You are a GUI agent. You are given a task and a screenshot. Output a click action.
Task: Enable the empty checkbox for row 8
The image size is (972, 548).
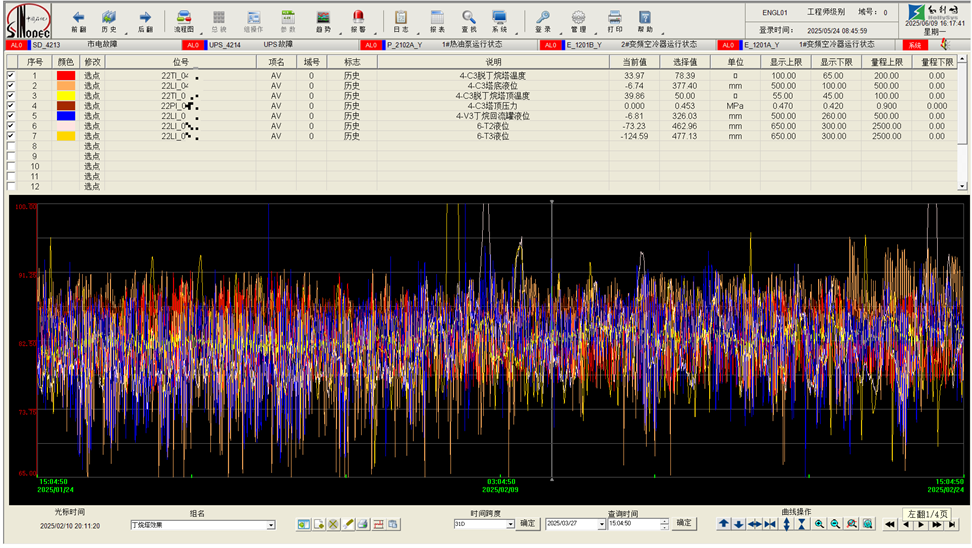(x=11, y=146)
